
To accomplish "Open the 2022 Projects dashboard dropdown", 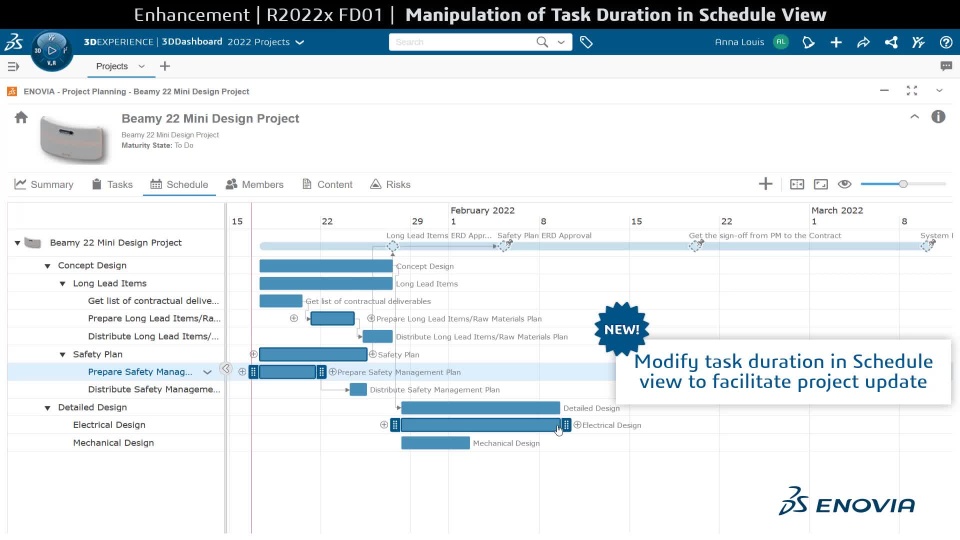I will [x=299, y=42].
